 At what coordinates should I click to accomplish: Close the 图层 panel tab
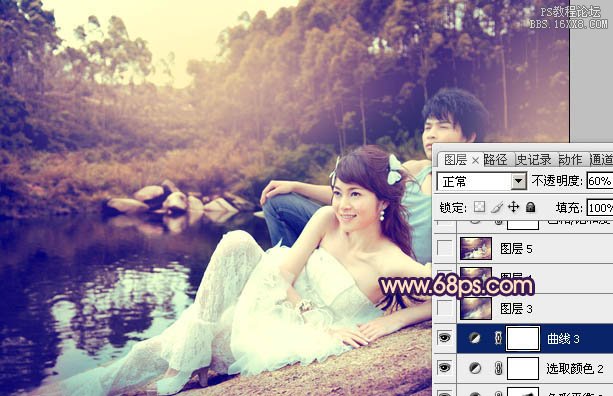pyautogui.click(x=475, y=160)
